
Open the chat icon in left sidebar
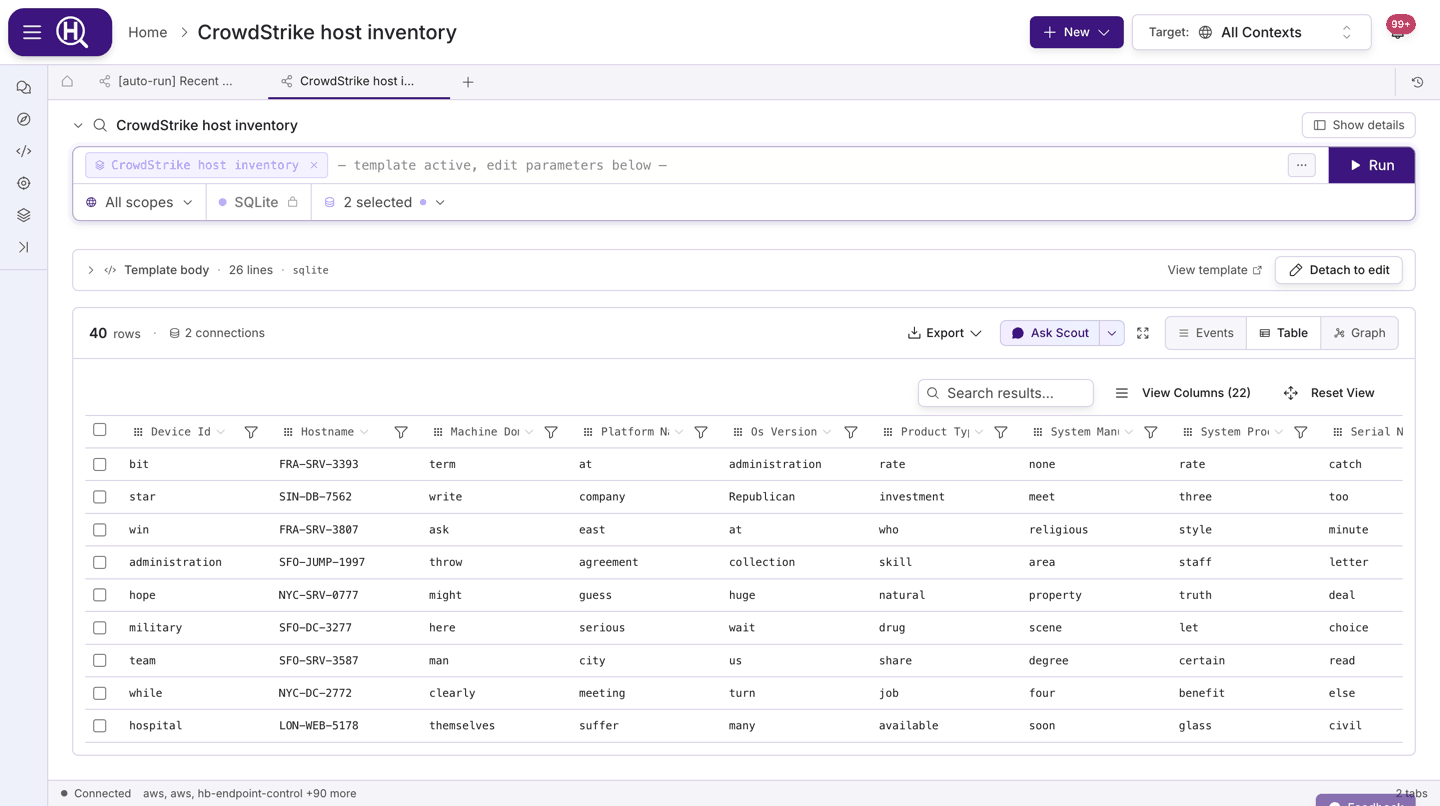click(x=24, y=88)
